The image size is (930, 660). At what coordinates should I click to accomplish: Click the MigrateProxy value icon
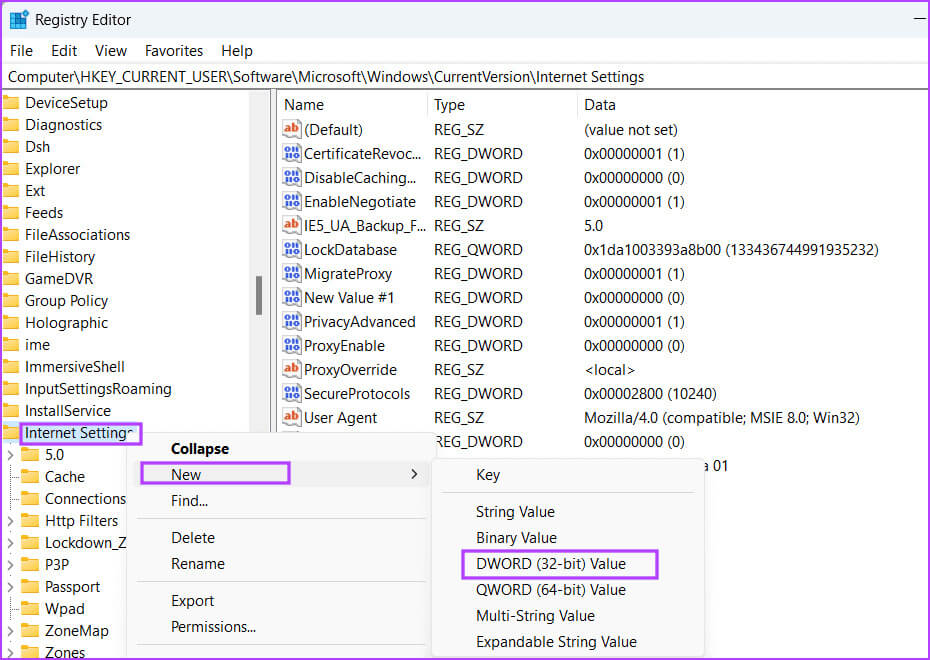tap(291, 273)
